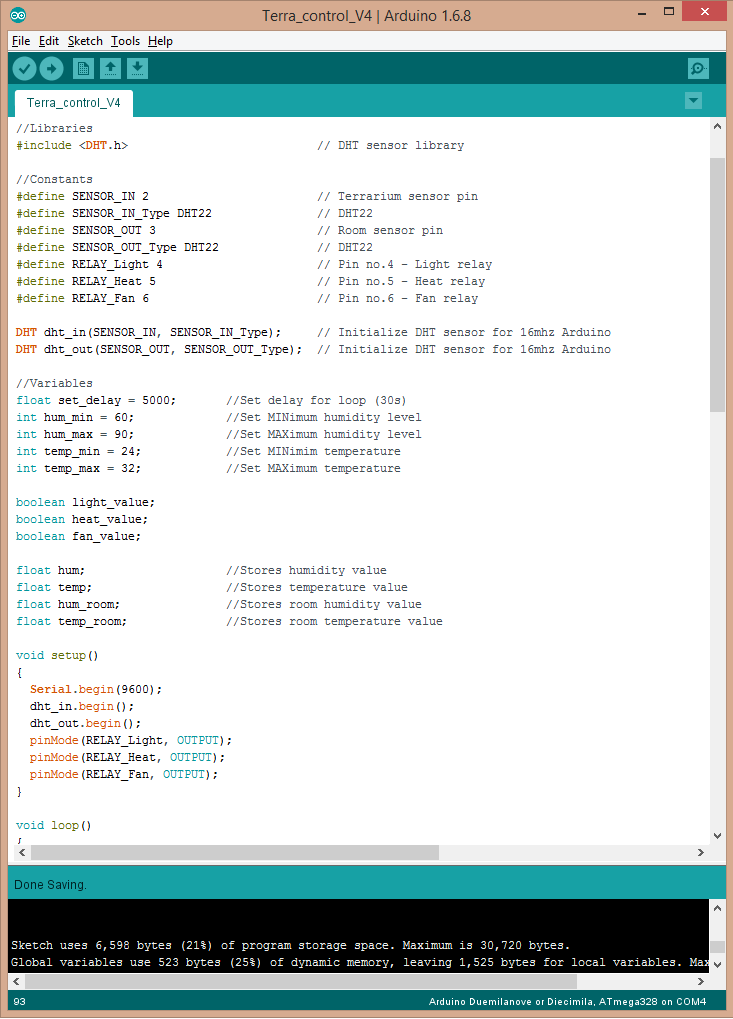Click the 'Serial.begin(9600);' line

(x=96, y=690)
